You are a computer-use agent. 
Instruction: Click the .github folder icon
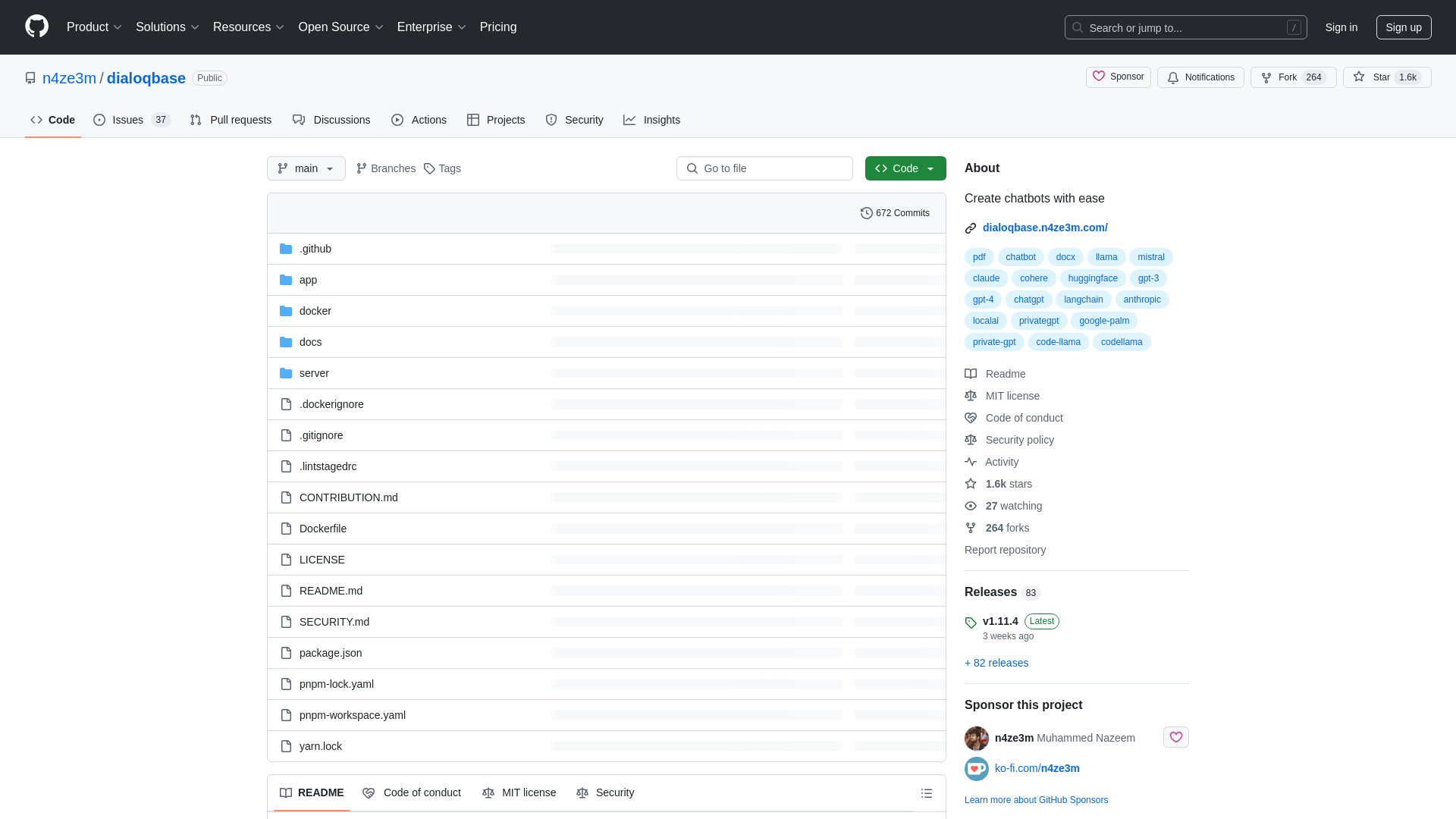tap(286, 249)
